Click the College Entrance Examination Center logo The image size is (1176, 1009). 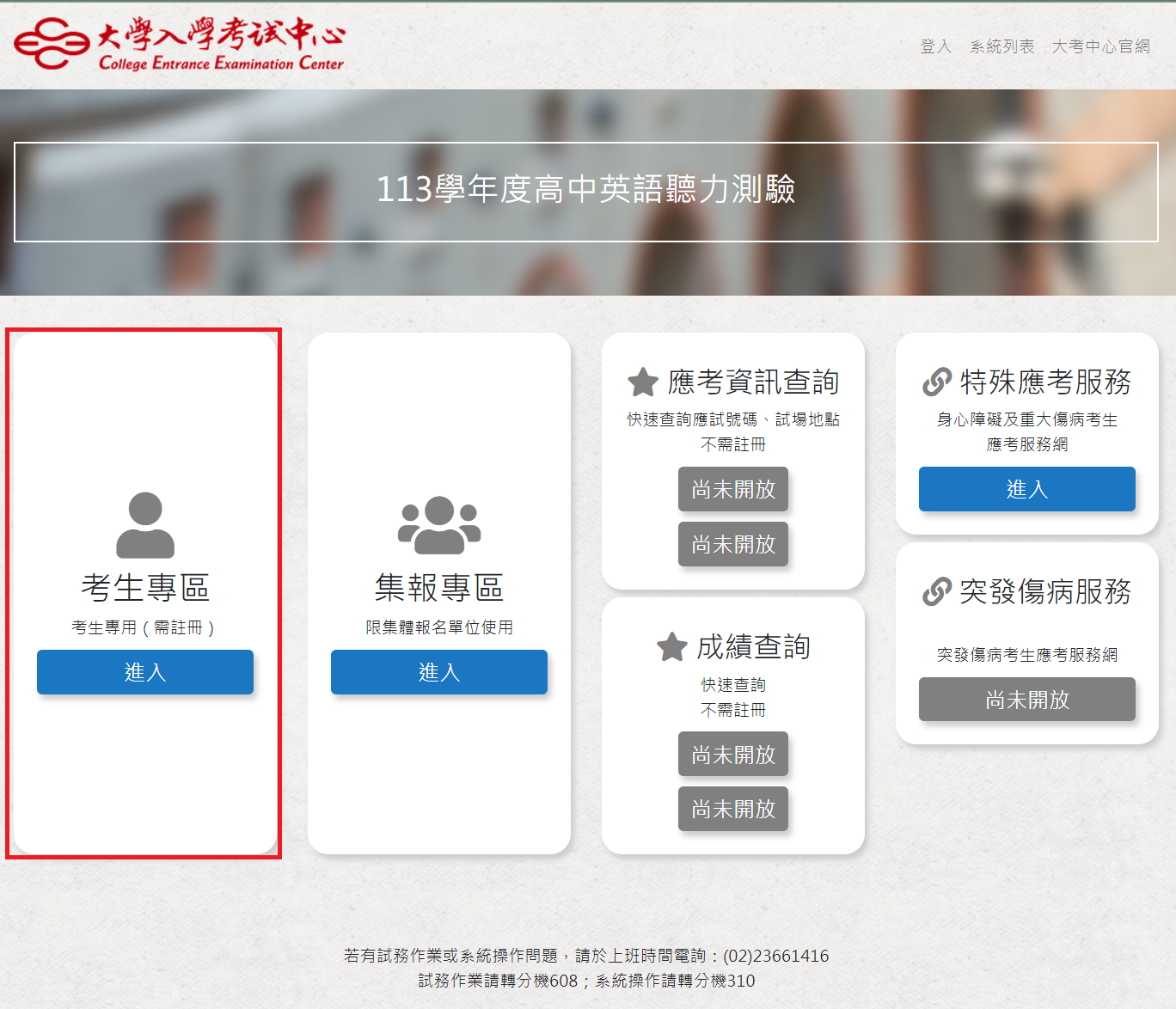179,43
